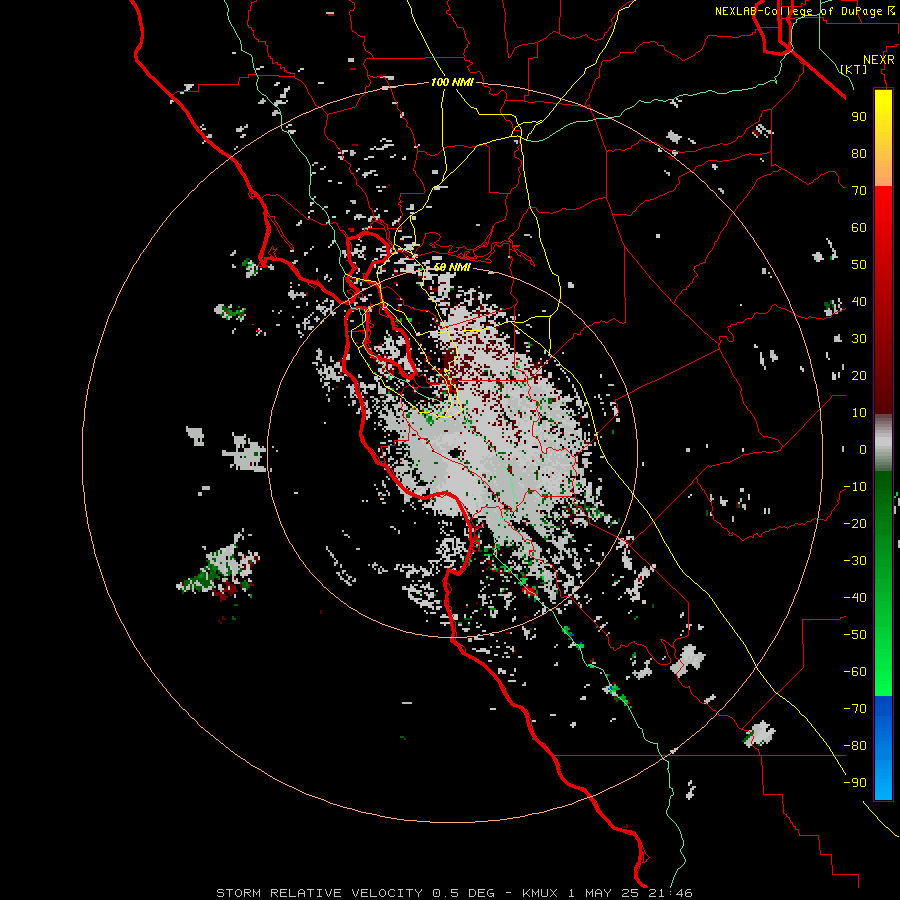Click the positive 60 scale value
The height and width of the screenshot is (900, 900).
tap(859, 227)
